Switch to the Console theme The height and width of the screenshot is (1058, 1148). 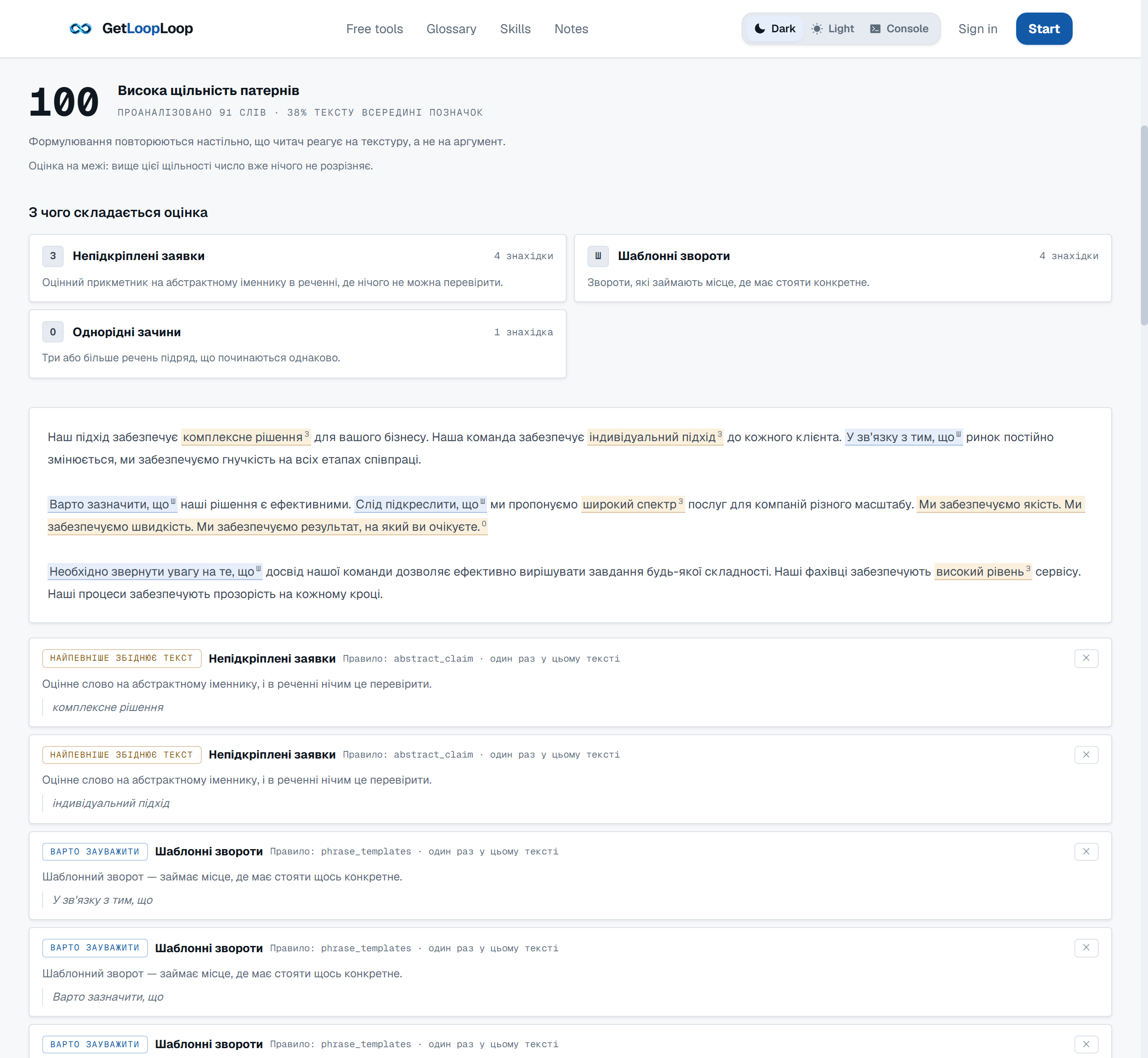[x=900, y=29]
